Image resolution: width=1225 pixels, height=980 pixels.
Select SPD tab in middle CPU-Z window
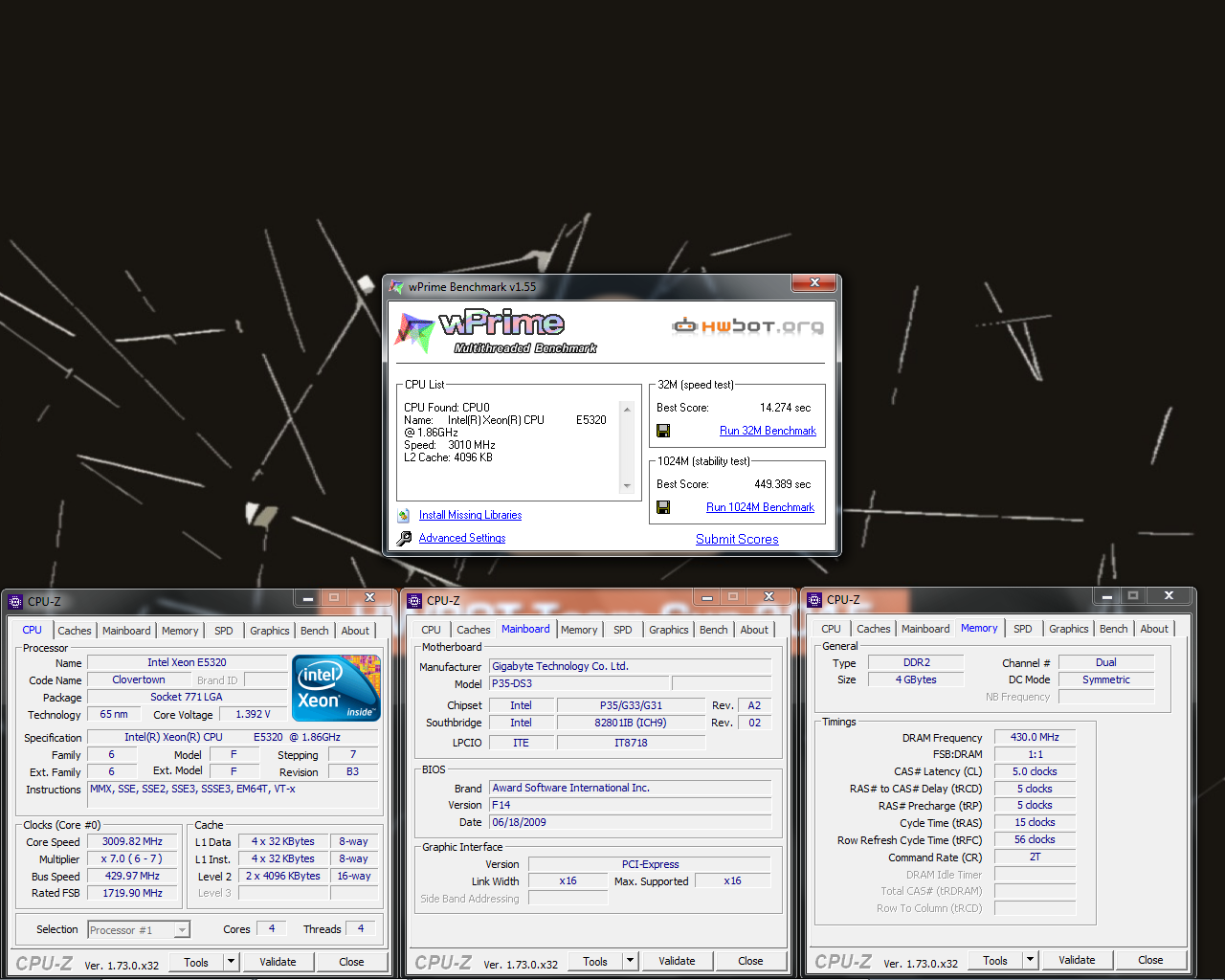(623, 630)
